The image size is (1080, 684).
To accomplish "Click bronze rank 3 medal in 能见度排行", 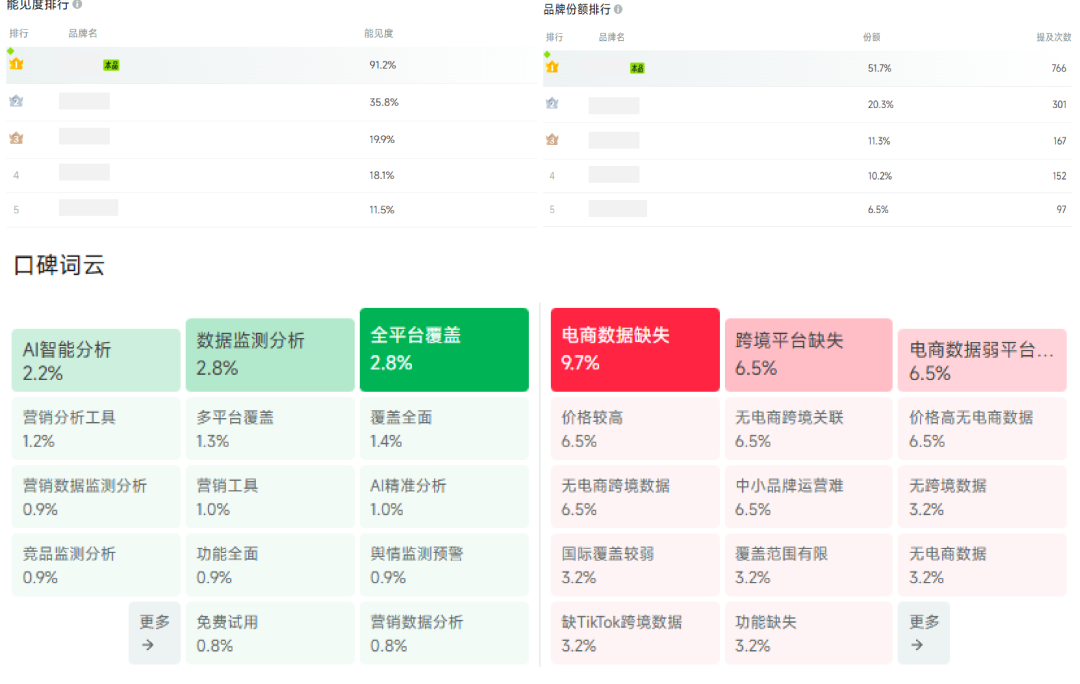I will (x=16, y=138).
